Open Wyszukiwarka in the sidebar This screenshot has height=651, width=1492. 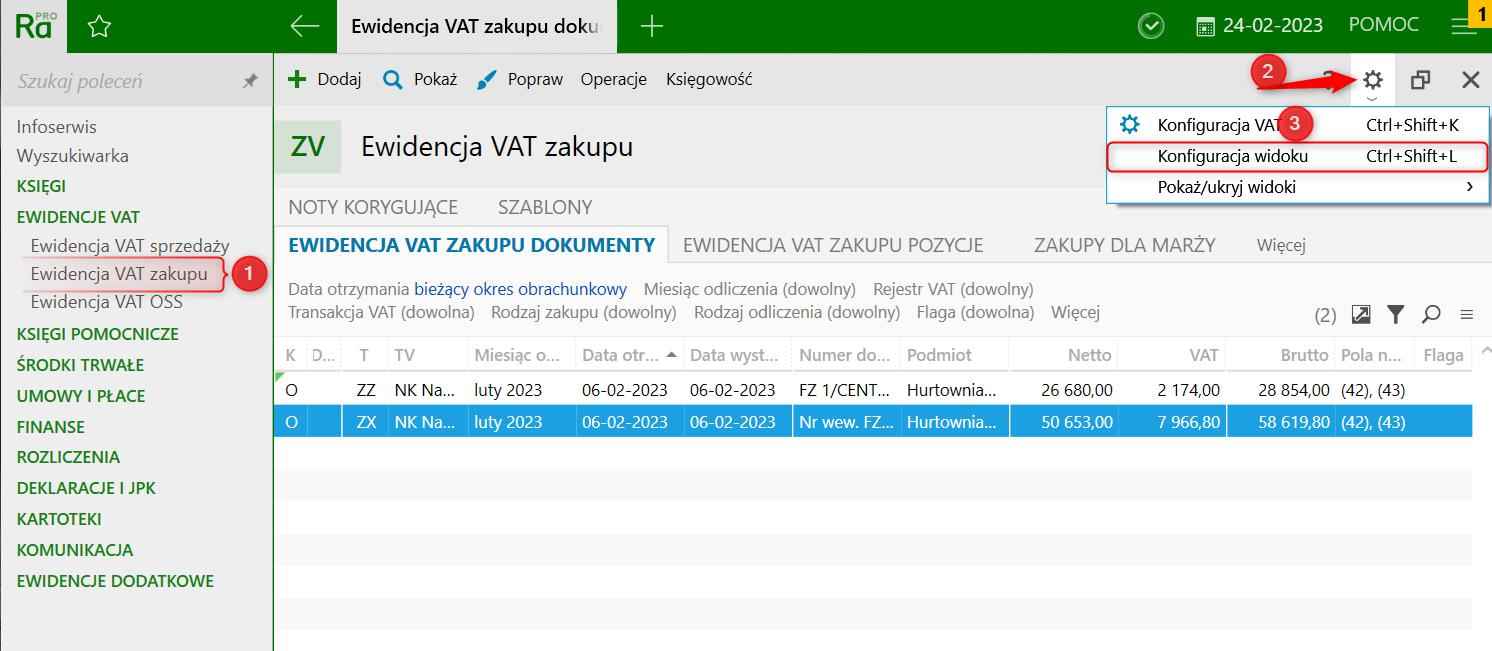point(72,156)
